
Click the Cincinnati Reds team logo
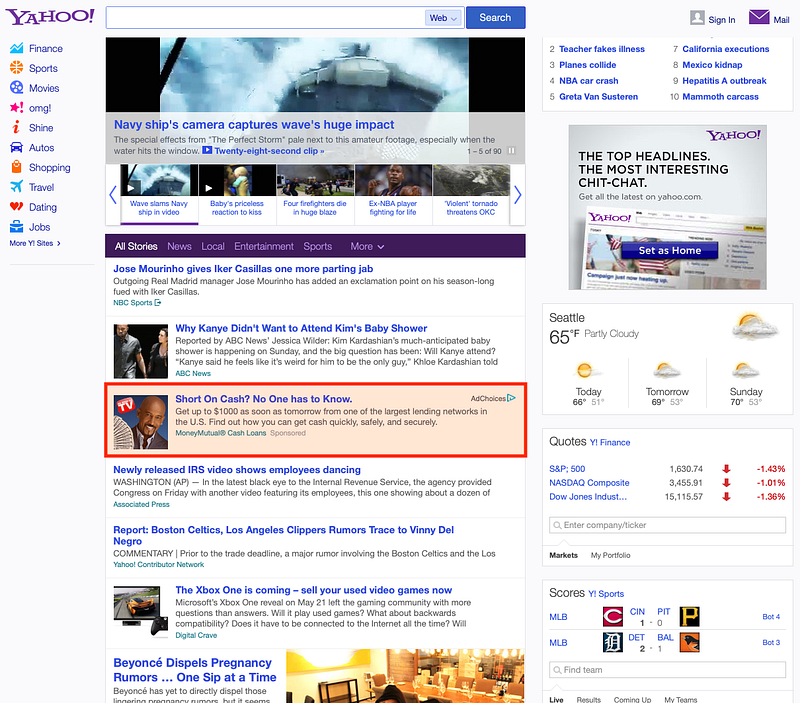point(613,617)
